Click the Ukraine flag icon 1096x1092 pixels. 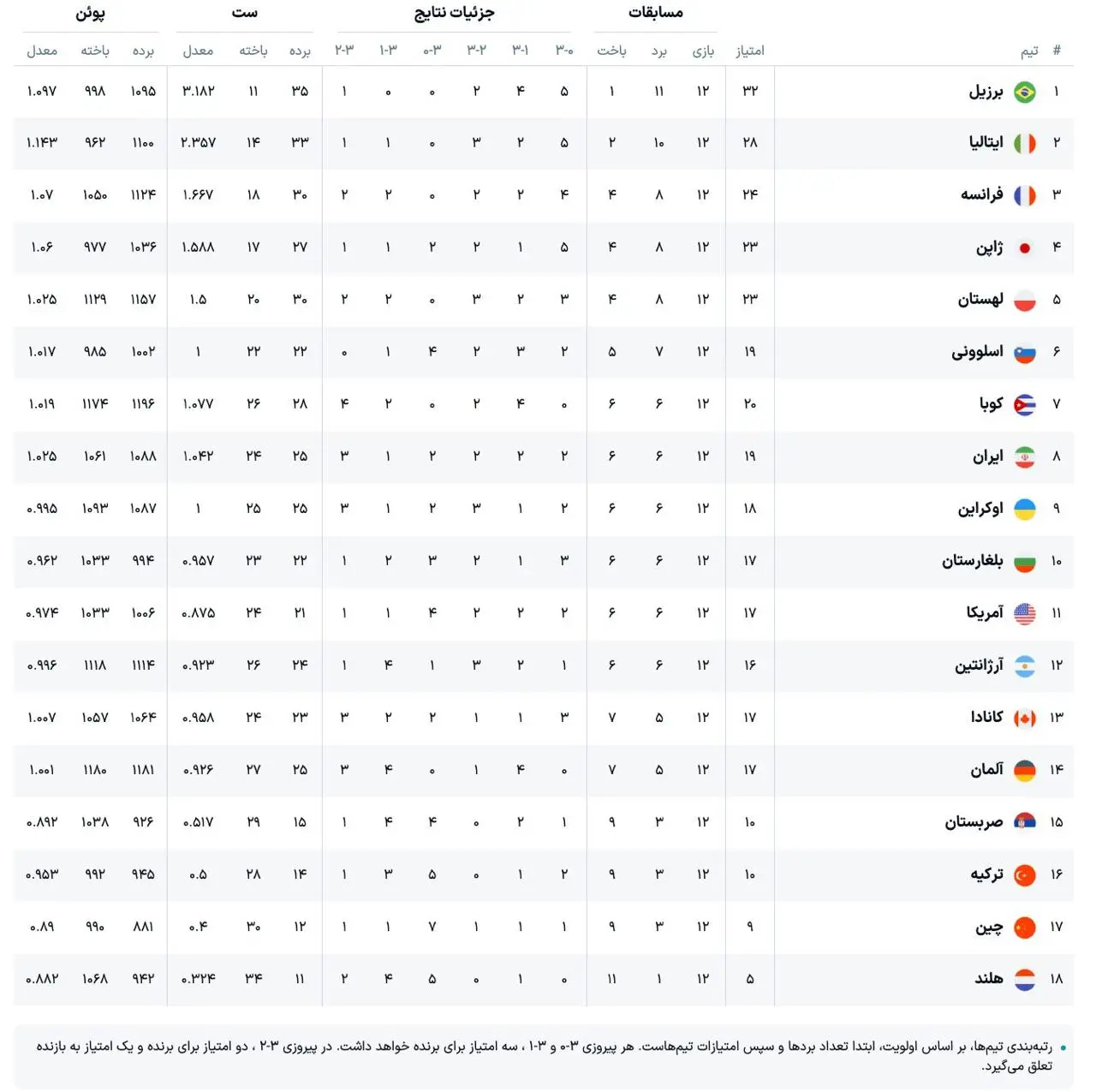point(1025,510)
